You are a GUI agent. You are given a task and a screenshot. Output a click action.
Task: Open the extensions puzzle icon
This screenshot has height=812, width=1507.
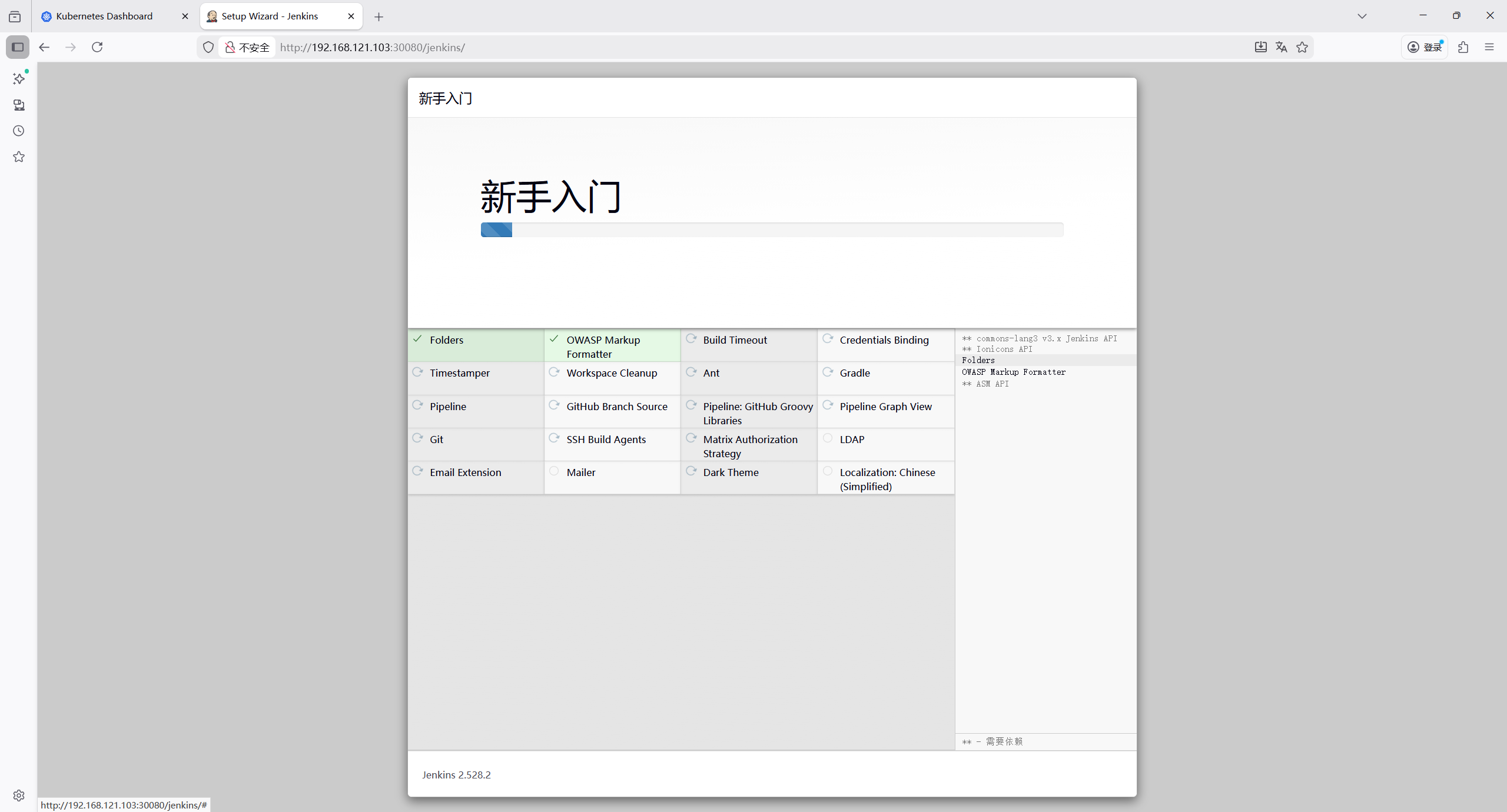pos(1463,47)
